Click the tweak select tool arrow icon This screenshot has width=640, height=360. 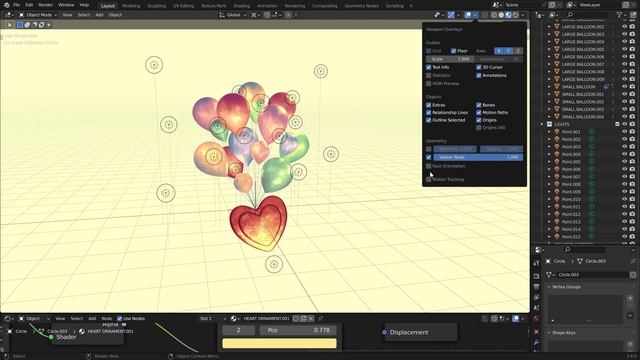pyautogui.click(x=9, y=25)
